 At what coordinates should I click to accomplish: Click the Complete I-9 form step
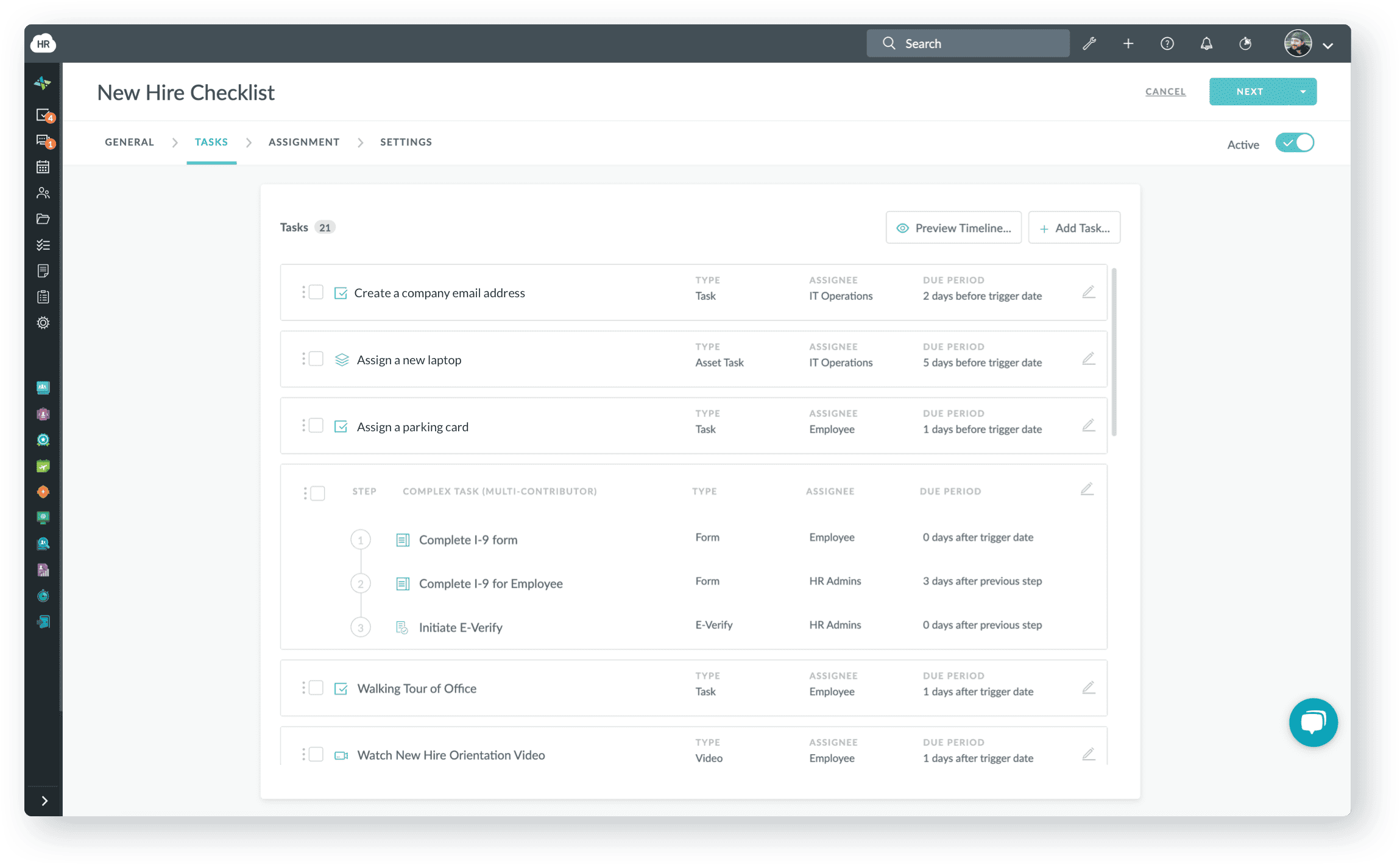pos(468,540)
